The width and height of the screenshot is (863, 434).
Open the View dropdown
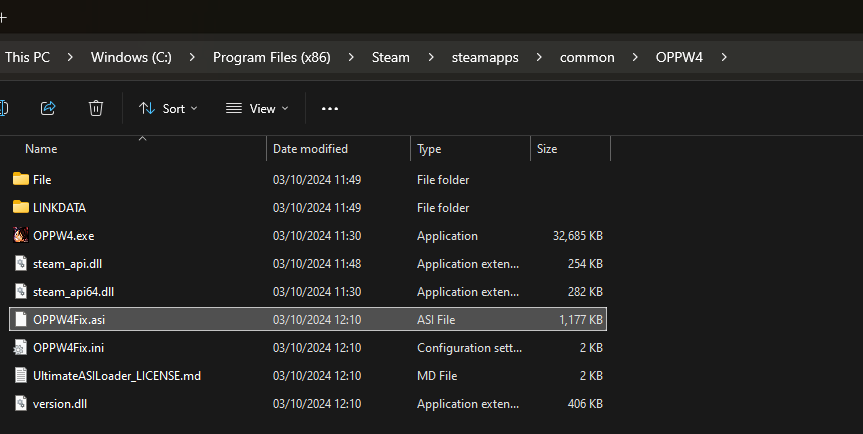pyautogui.click(x=257, y=108)
